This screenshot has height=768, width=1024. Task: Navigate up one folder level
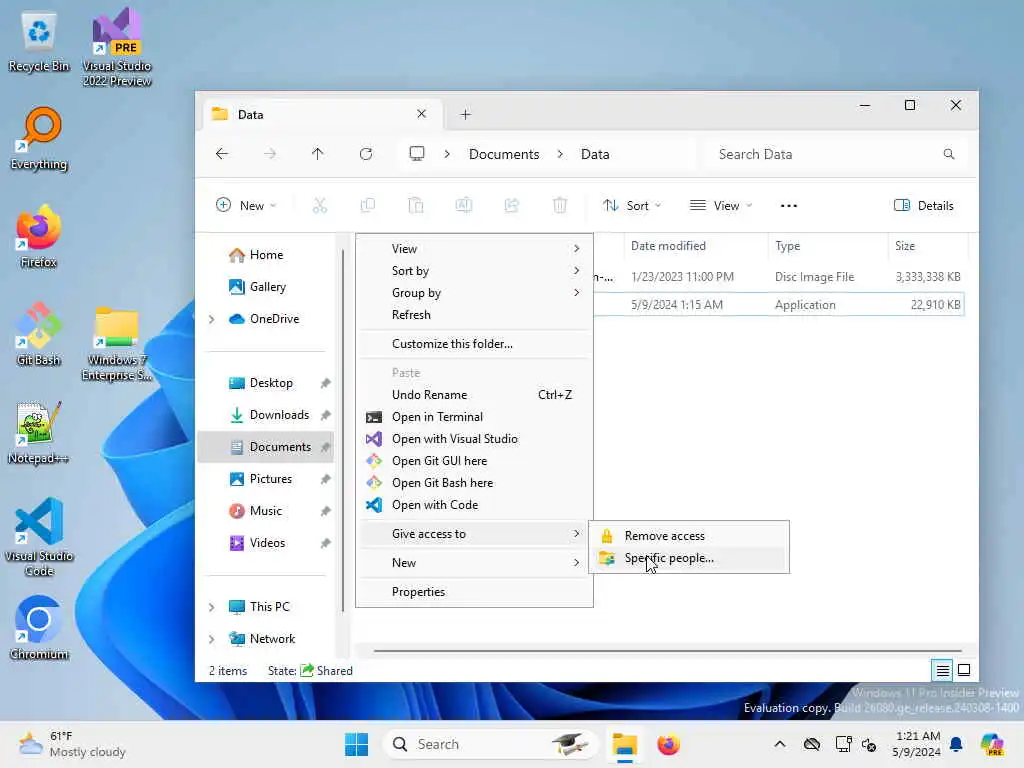pos(317,153)
